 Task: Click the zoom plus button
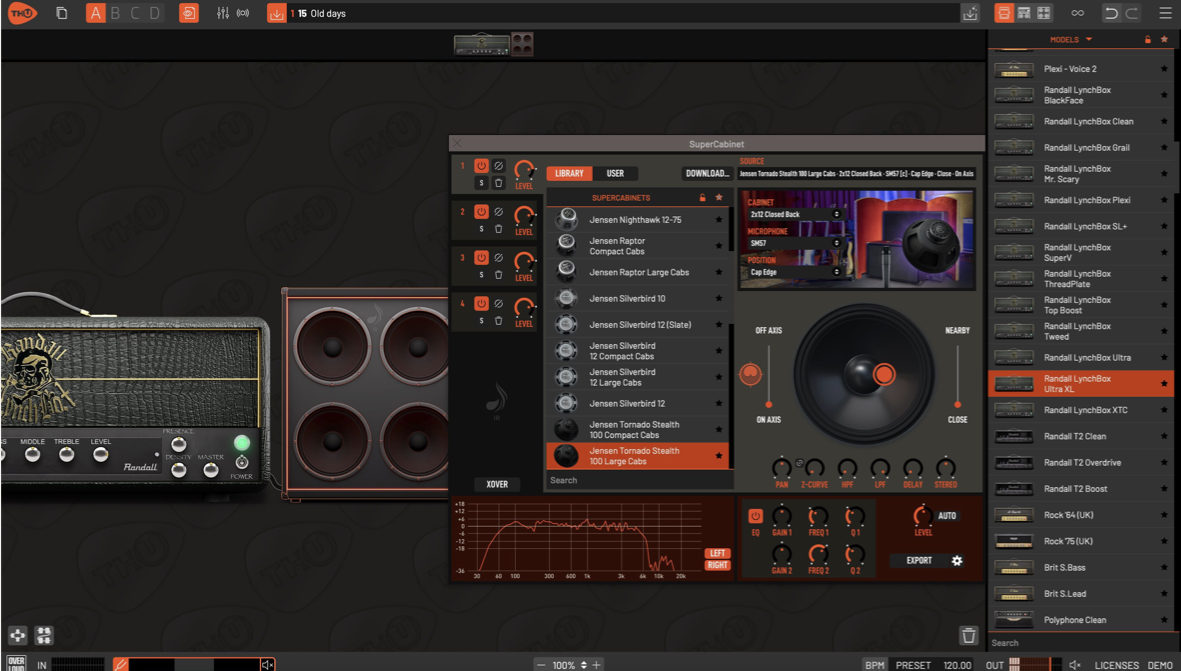click(597, 665)
